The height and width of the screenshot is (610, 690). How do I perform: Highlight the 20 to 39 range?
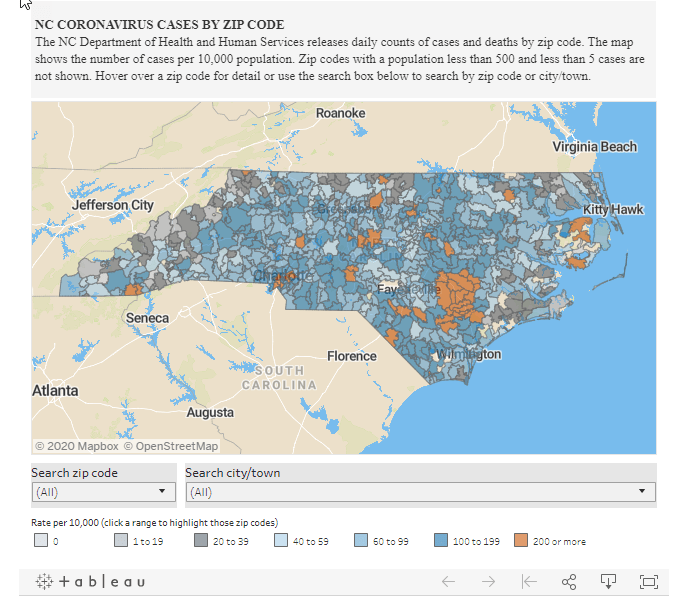tap(200, 541)
